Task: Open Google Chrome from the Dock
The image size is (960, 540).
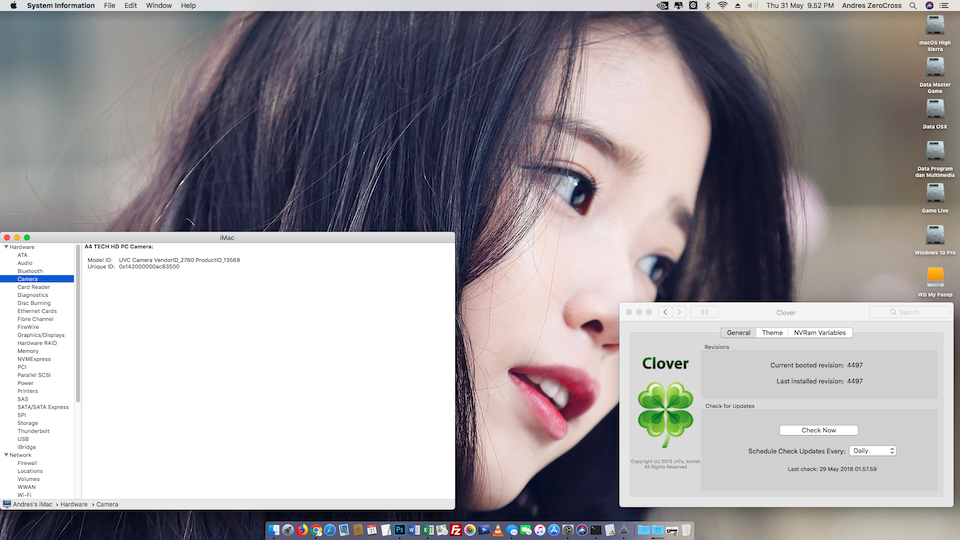Action: pos(316,530)
